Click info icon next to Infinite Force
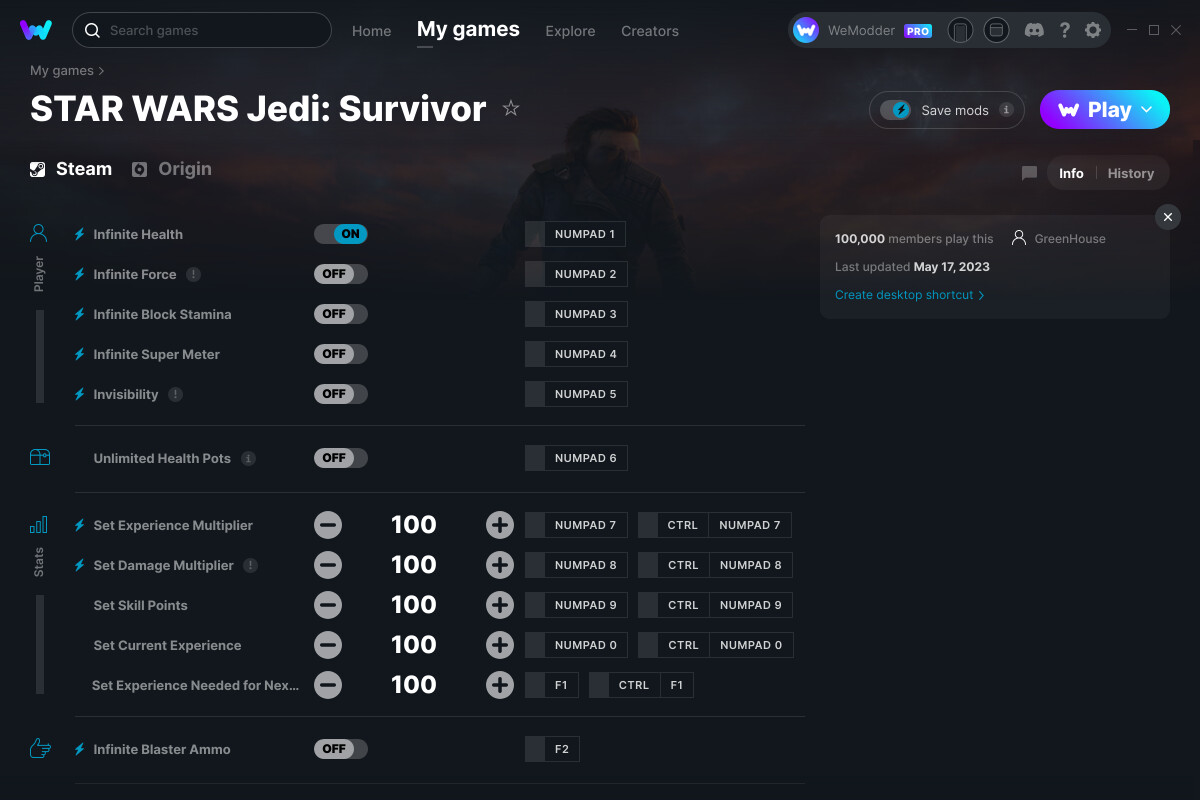This screenshot has height=800, width=1200. (193, 274)
